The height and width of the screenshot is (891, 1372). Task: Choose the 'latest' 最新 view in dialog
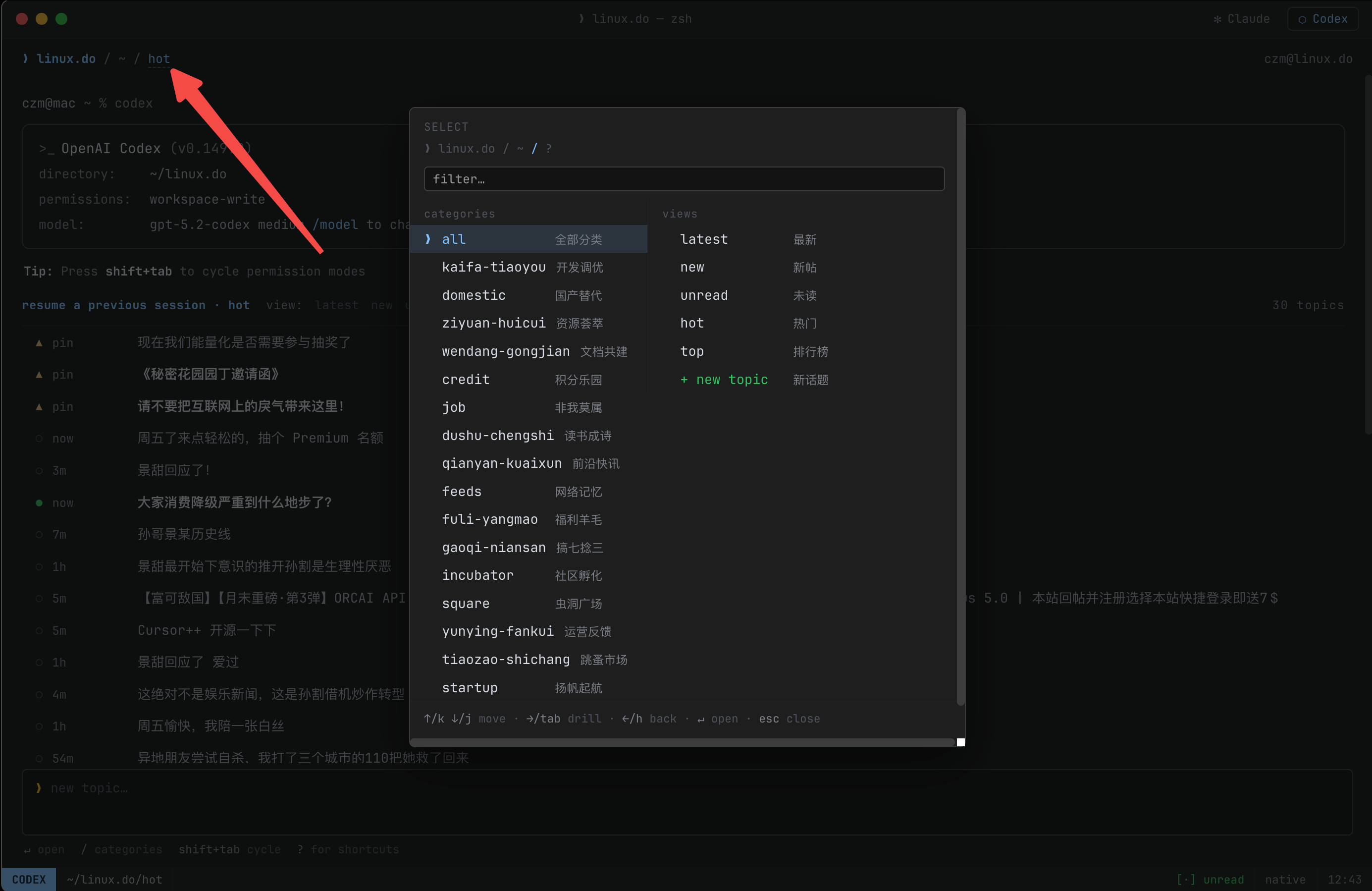tap(801, 239)
